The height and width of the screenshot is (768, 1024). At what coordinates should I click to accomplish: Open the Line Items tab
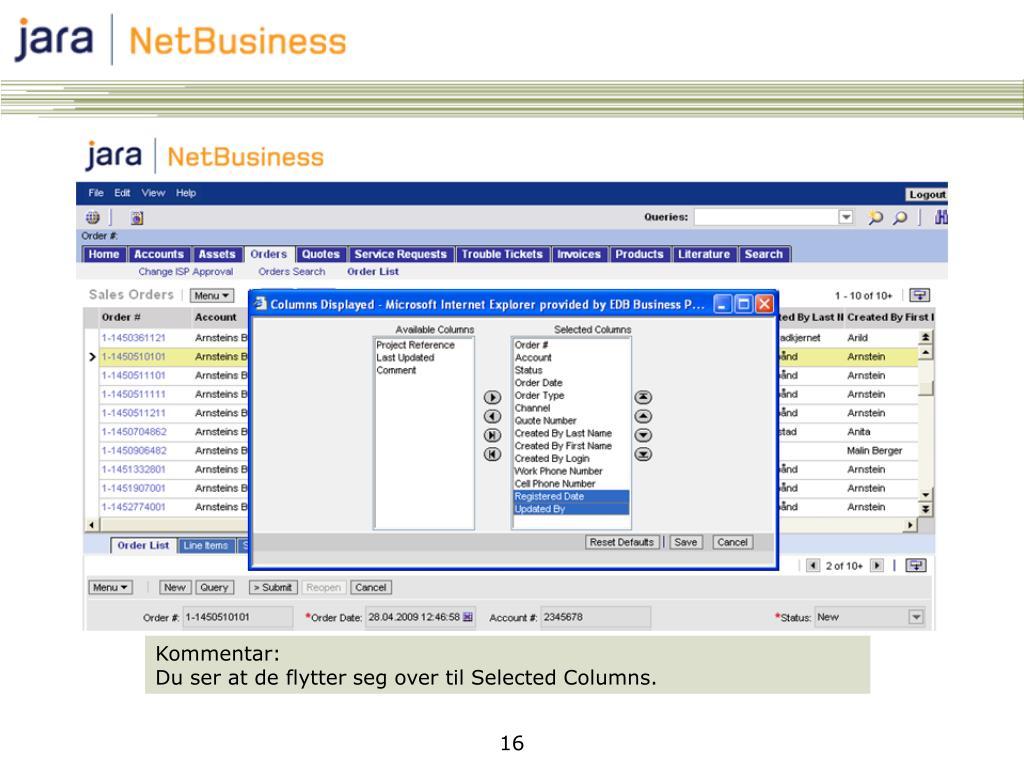[x=206, y=545]
